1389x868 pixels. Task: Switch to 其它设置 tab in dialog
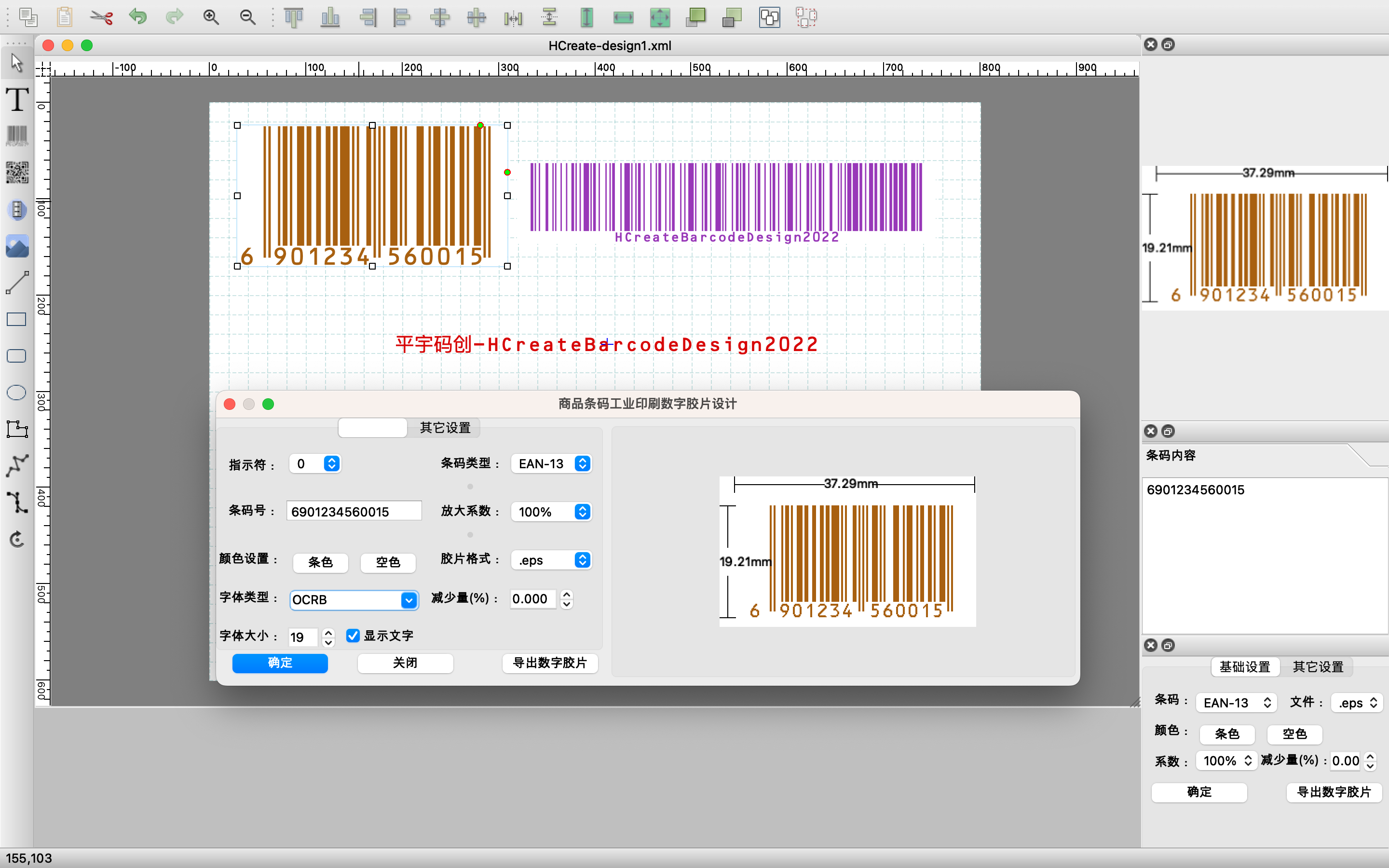click(x=445, y=428)
